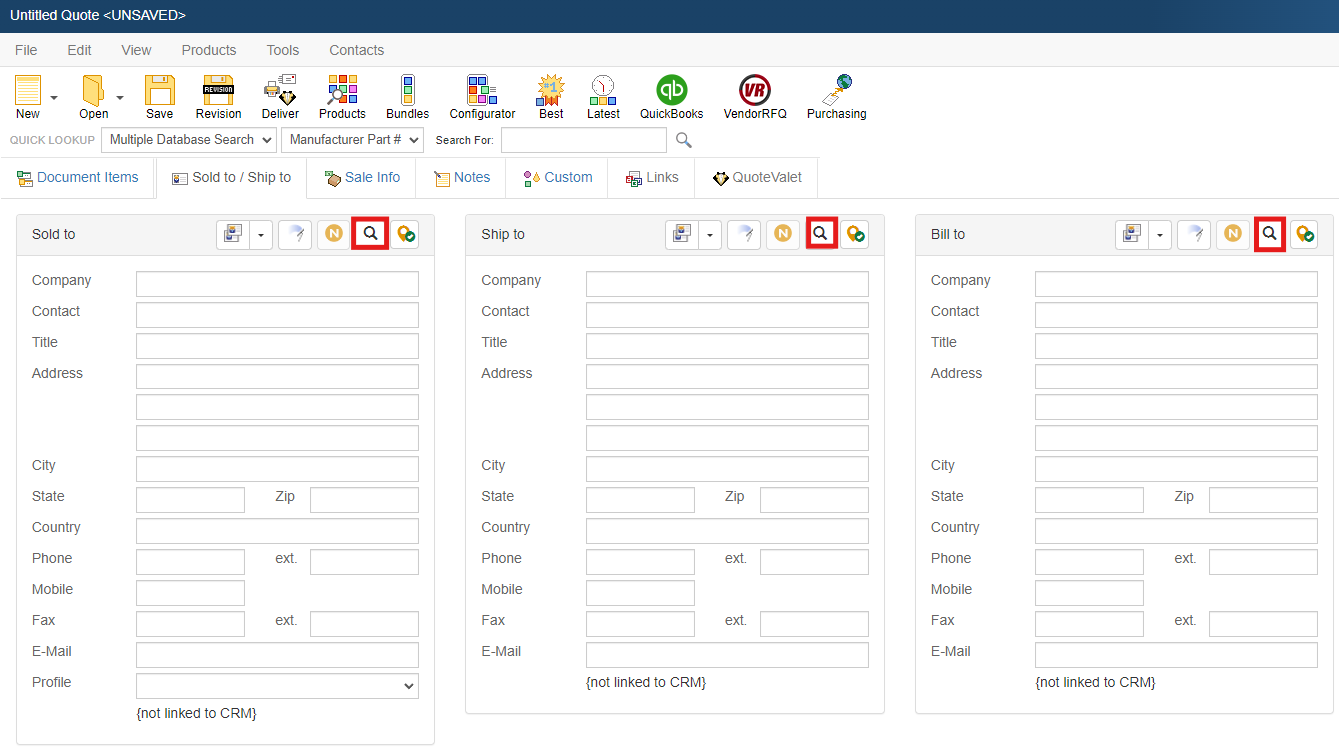Open the Revision tool

[x=218, y=96]
